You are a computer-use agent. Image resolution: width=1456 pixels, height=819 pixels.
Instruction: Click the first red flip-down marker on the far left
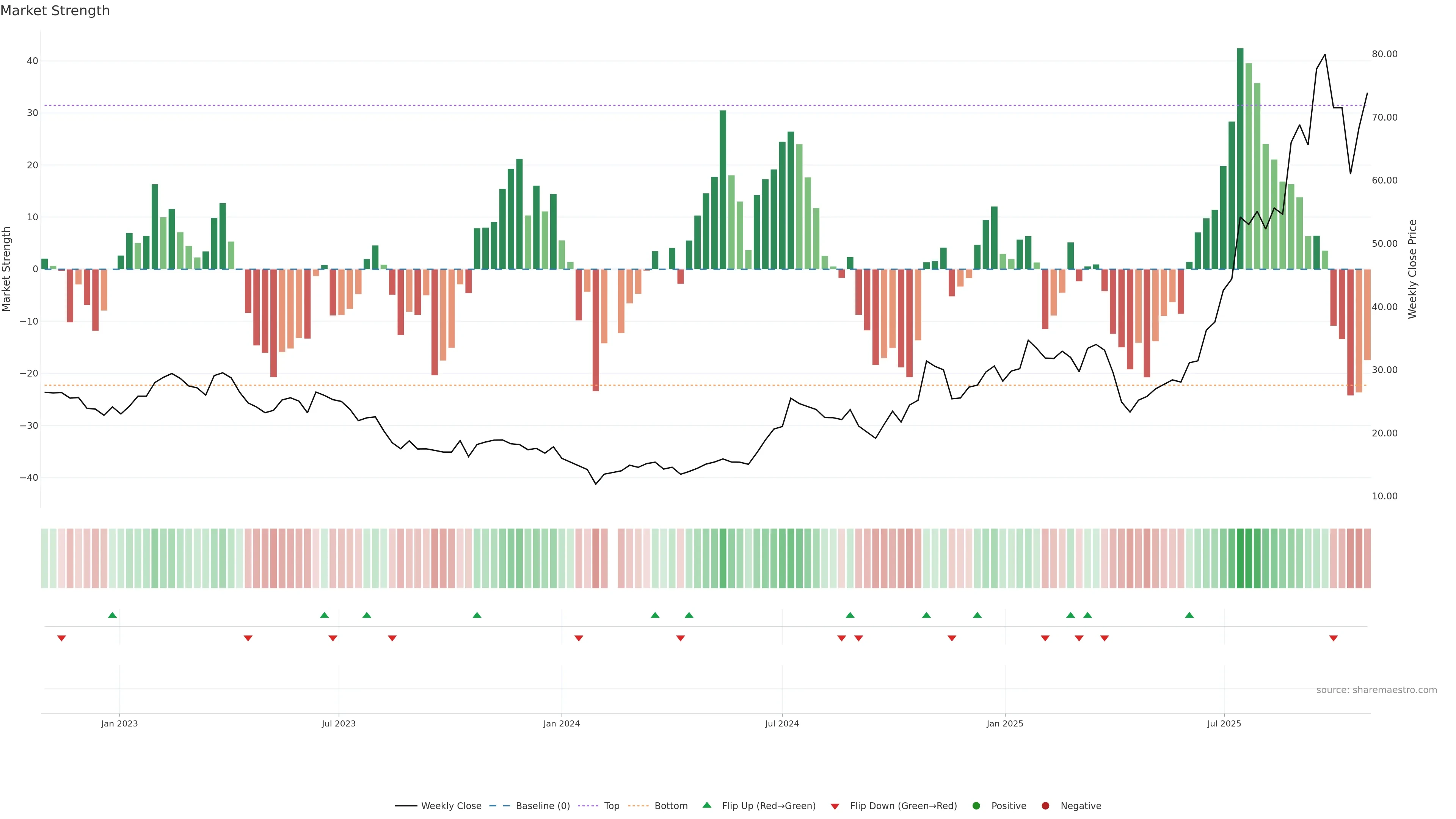[61, 638]
